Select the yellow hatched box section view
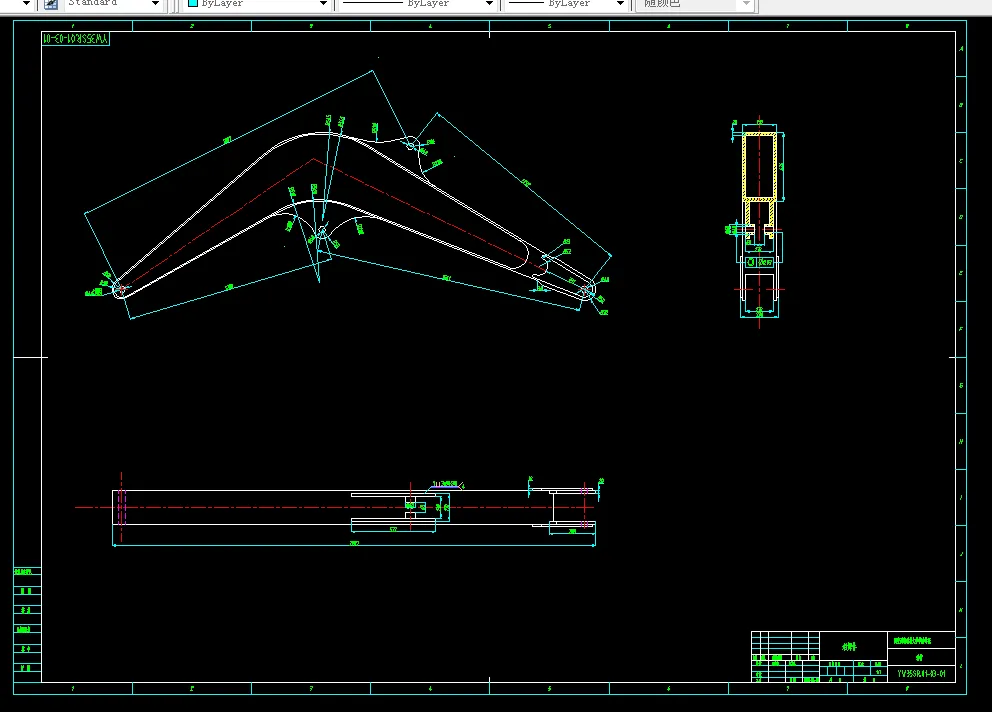This screenshot has width=992, height=712. point(759,166)
